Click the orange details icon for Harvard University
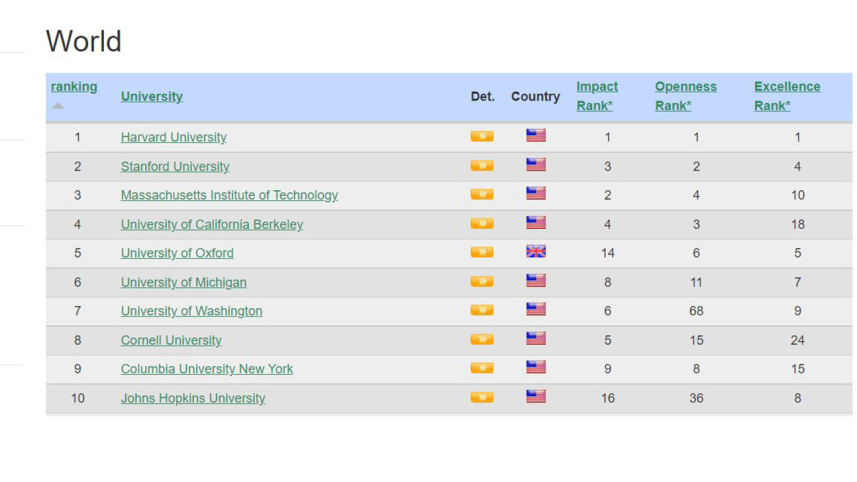 [x=481, y=136]
